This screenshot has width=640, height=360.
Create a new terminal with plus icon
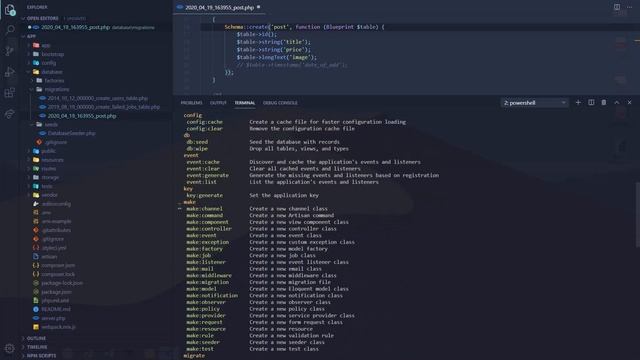pyautogui.click(x=578, y=102)
